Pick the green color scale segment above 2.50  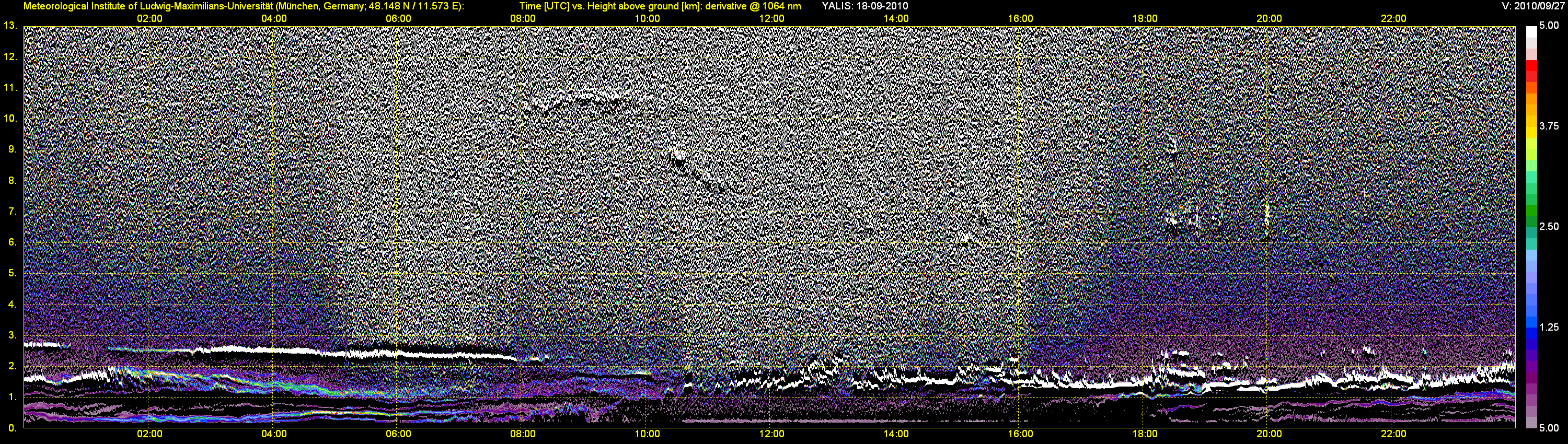pyautogui.click(x=1531, y=212)
